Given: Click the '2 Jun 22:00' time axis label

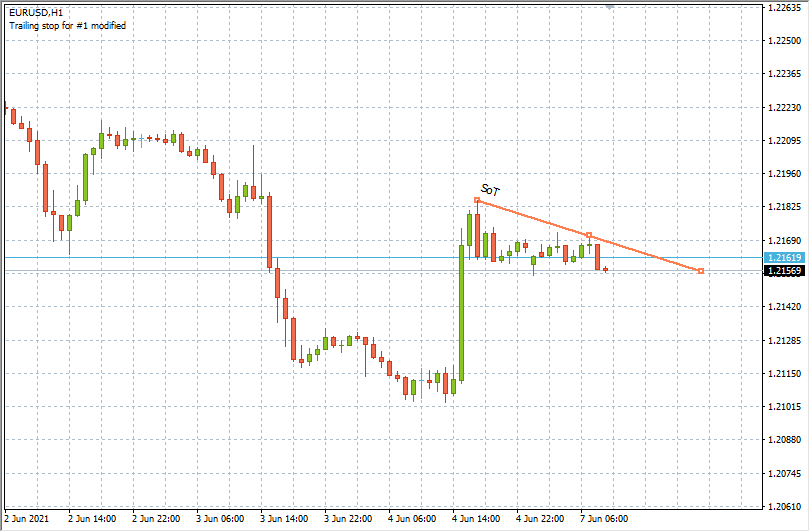Looking at the screenshot, I should 157,519.
